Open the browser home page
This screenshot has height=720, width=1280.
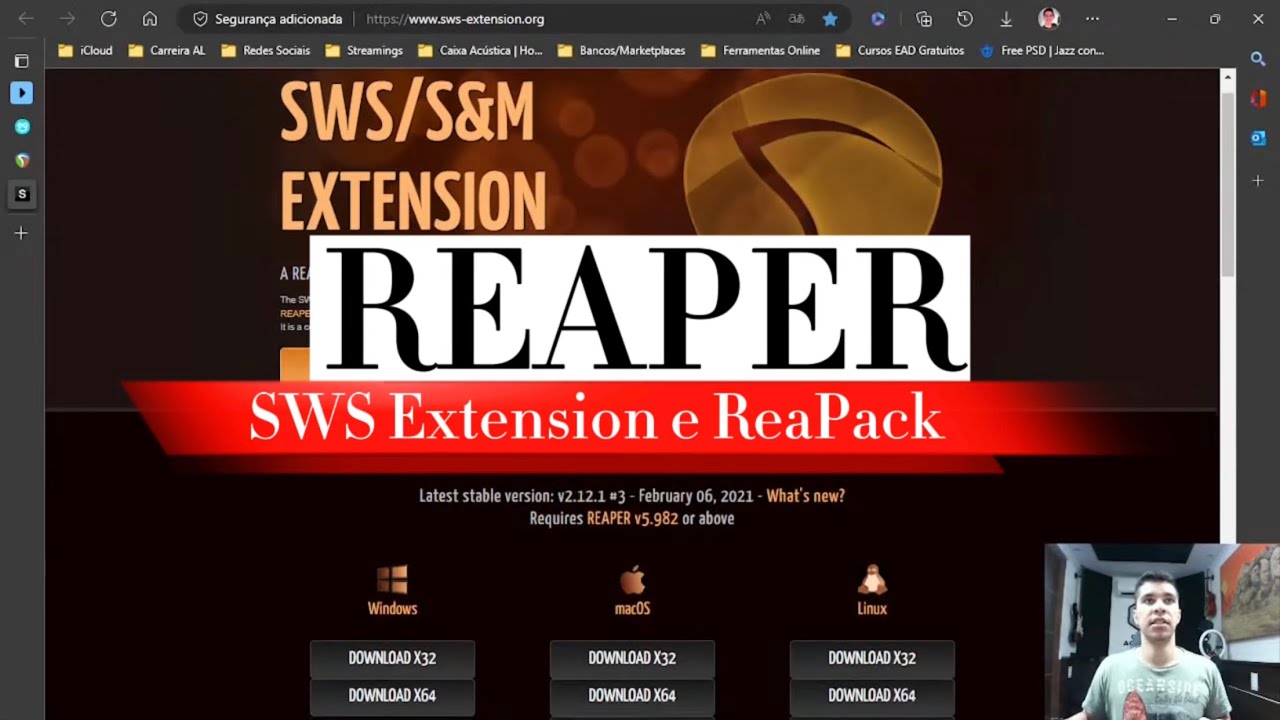tap(150, 19)
